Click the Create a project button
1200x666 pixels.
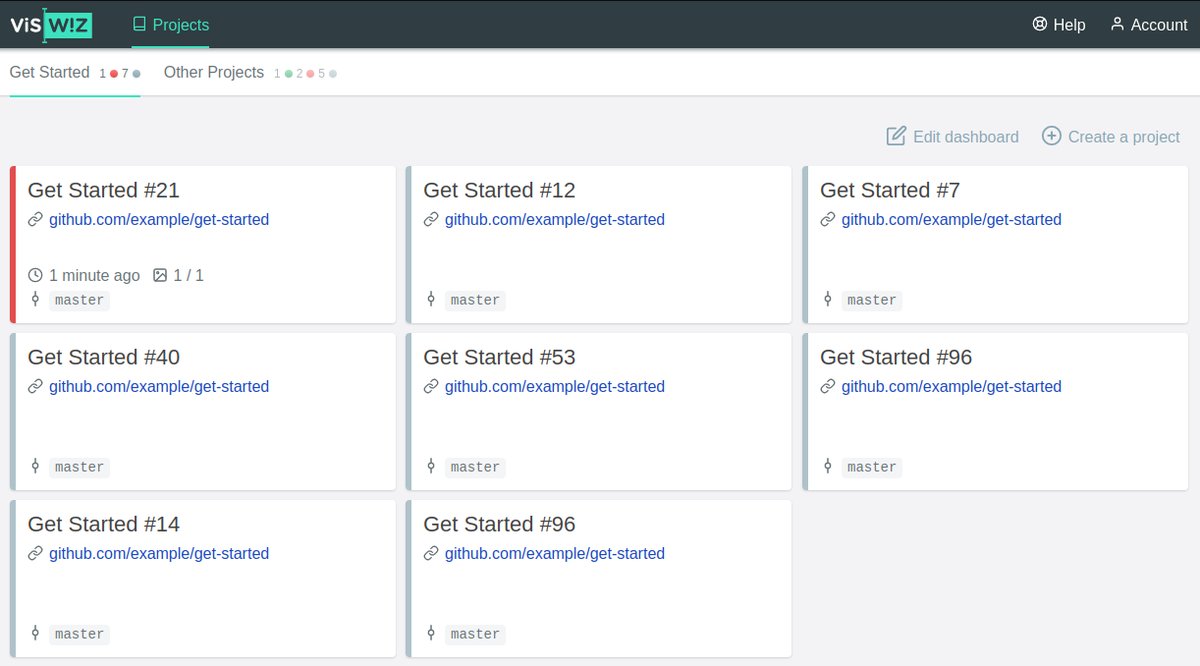(1111, 136)
